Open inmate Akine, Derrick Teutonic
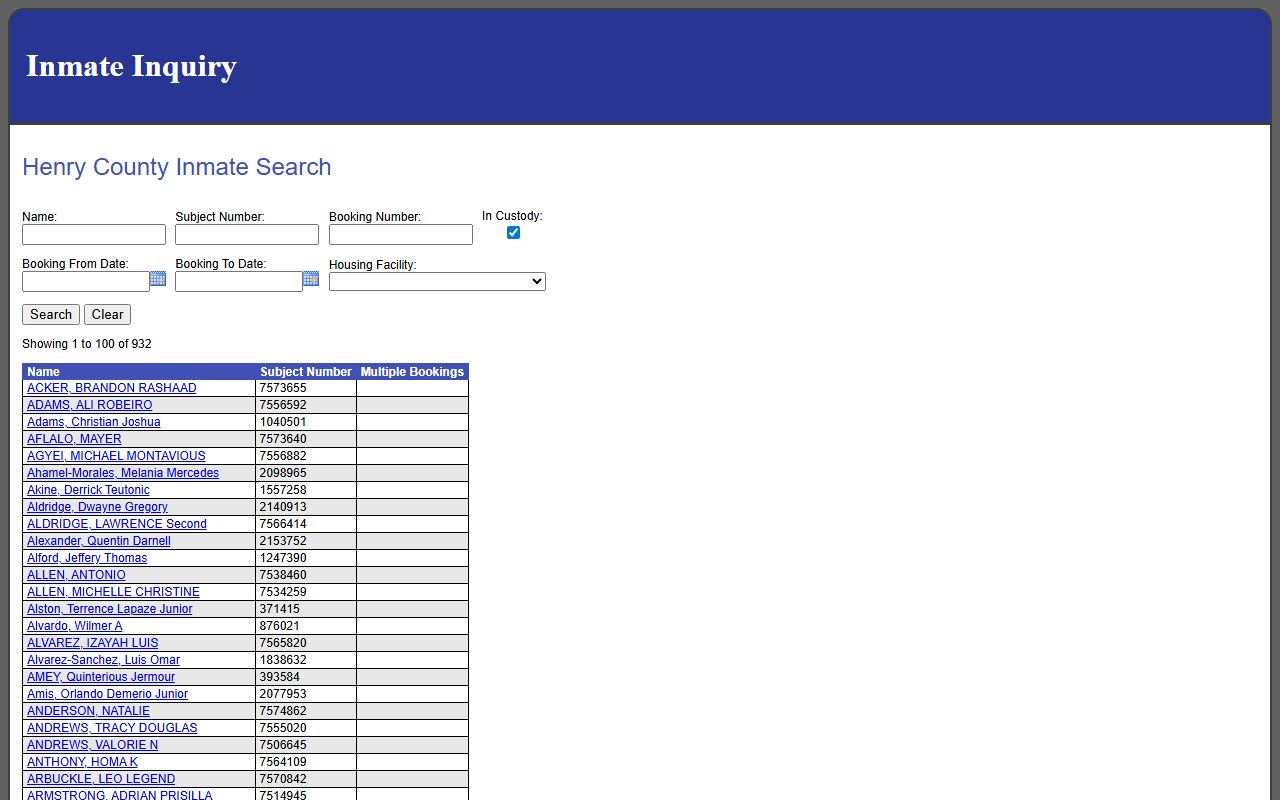The height and width of the screenshot is (800, 1280). point(88,490)
